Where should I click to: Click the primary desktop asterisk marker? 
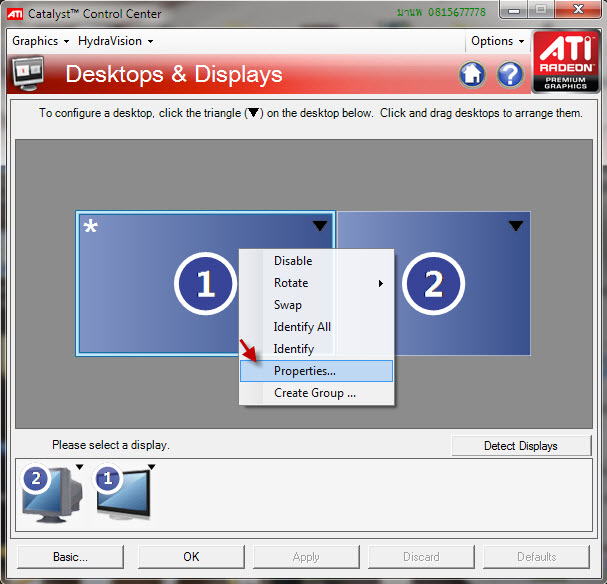91,226
